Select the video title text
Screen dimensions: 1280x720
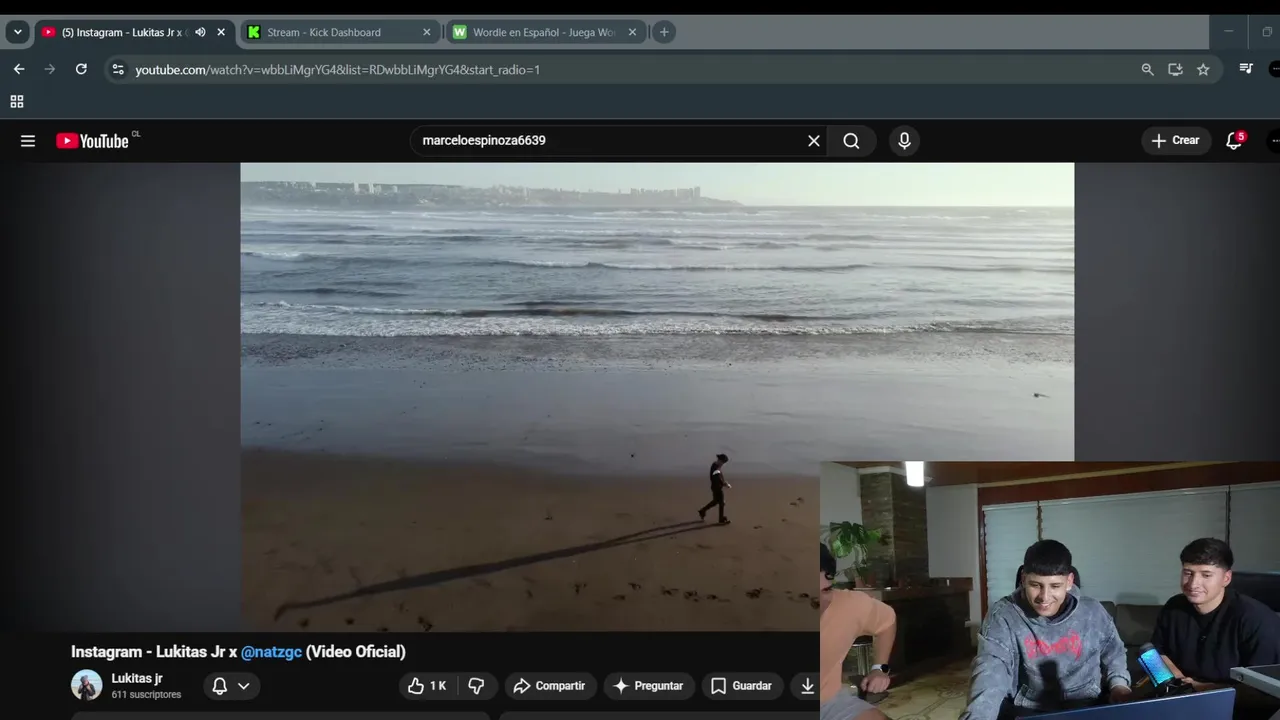(238, 652)
